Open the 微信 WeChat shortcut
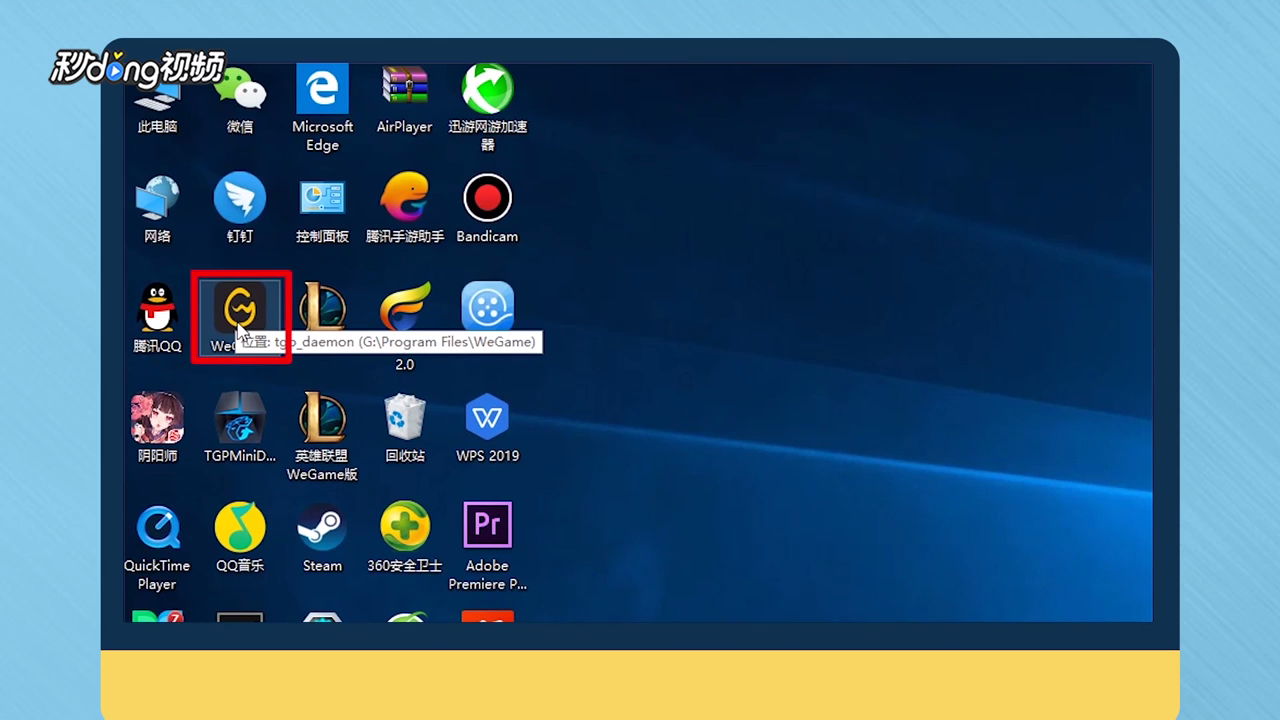The image size is (1280, 720). (x=240, y=90)
